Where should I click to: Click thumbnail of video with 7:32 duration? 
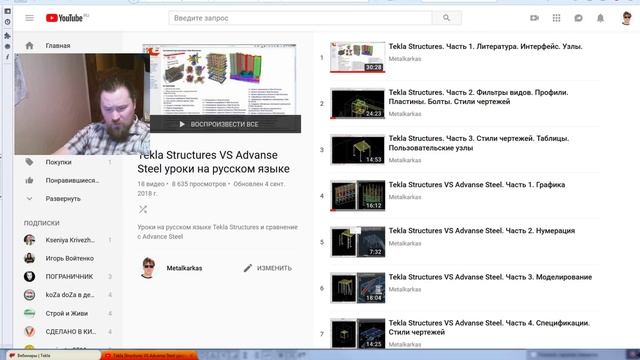(x=358, y=242)
